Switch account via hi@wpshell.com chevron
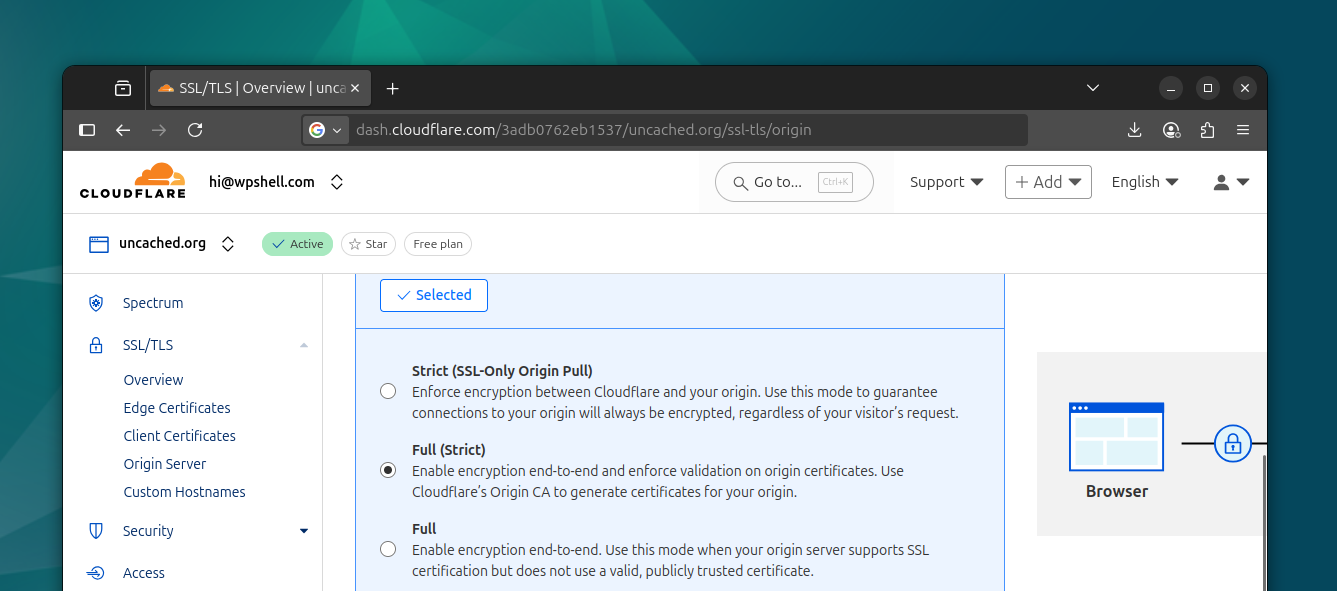The width and height of the screenshot is (1337, 591). pyautogui.click(x=337, y=182)
